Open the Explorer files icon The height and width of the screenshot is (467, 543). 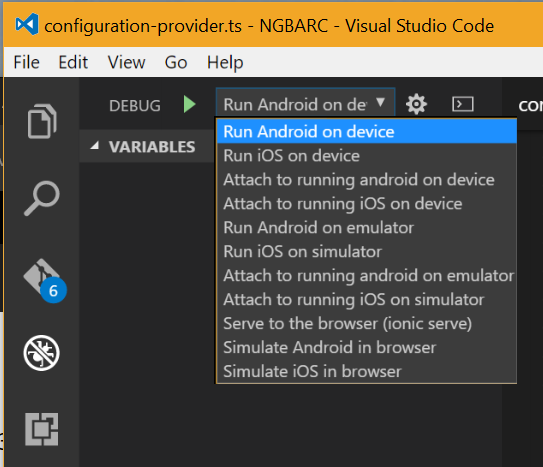pos(42,121)
